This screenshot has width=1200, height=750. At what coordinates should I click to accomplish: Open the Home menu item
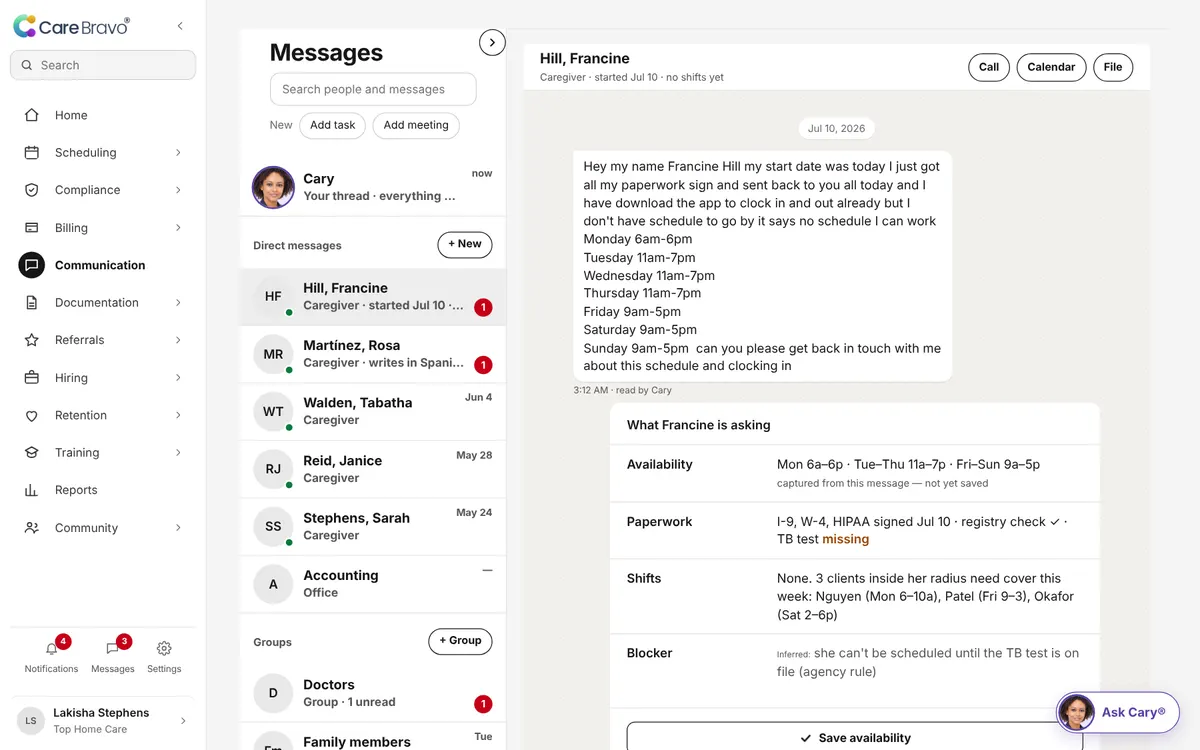tap(103, 115)
